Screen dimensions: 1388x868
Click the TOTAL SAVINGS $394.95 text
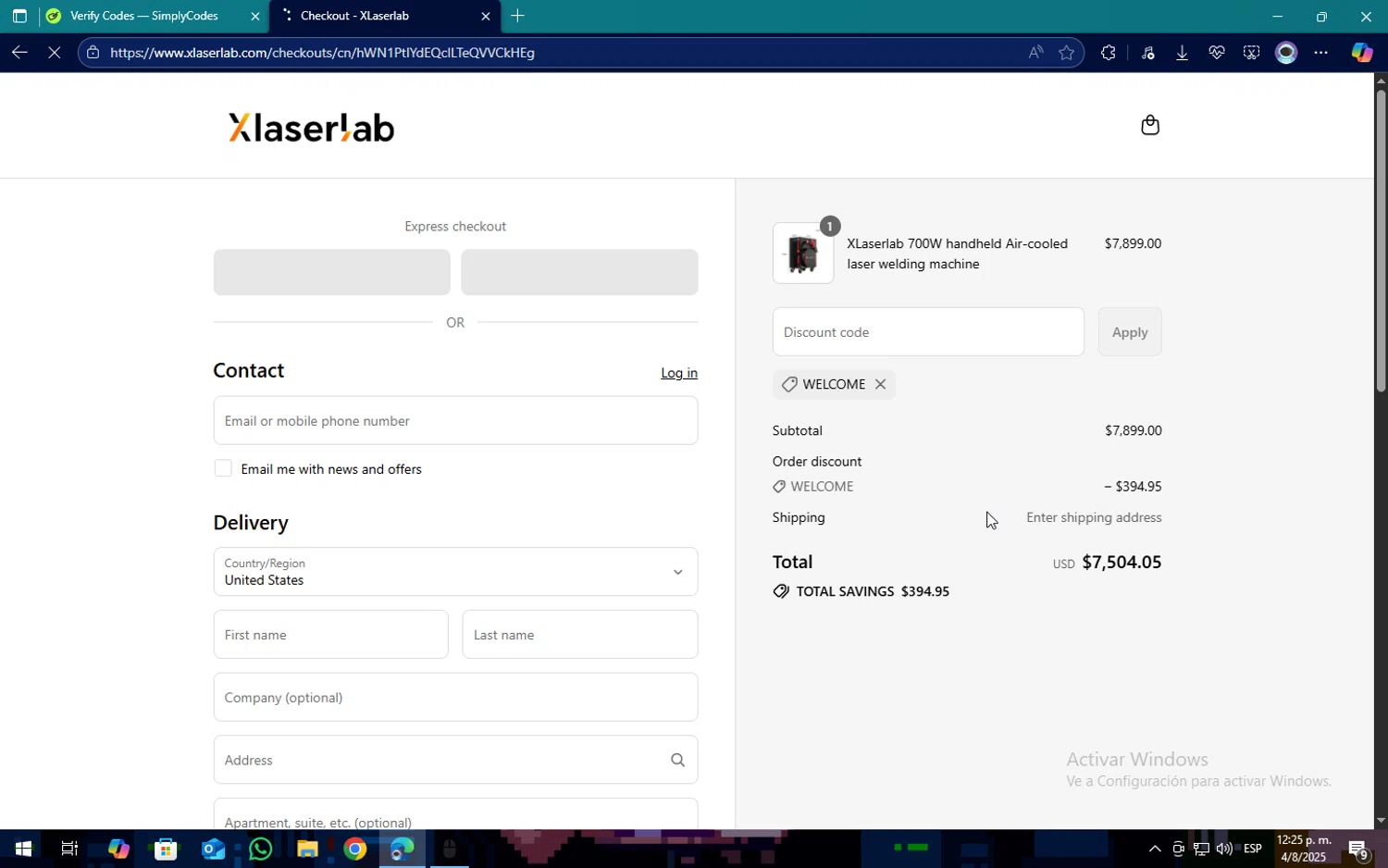pyautogui.click(x=873, y=591)
